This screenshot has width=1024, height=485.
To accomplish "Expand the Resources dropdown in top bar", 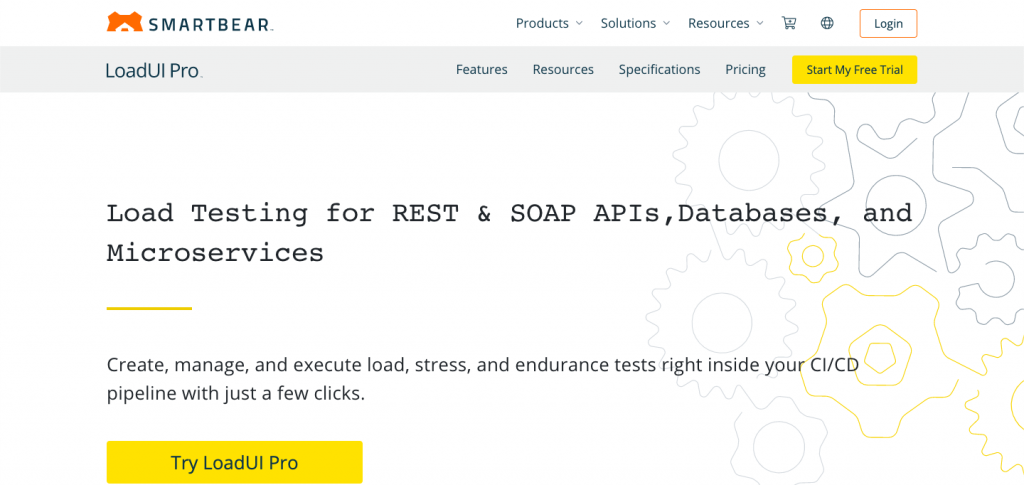I will 726,23.
